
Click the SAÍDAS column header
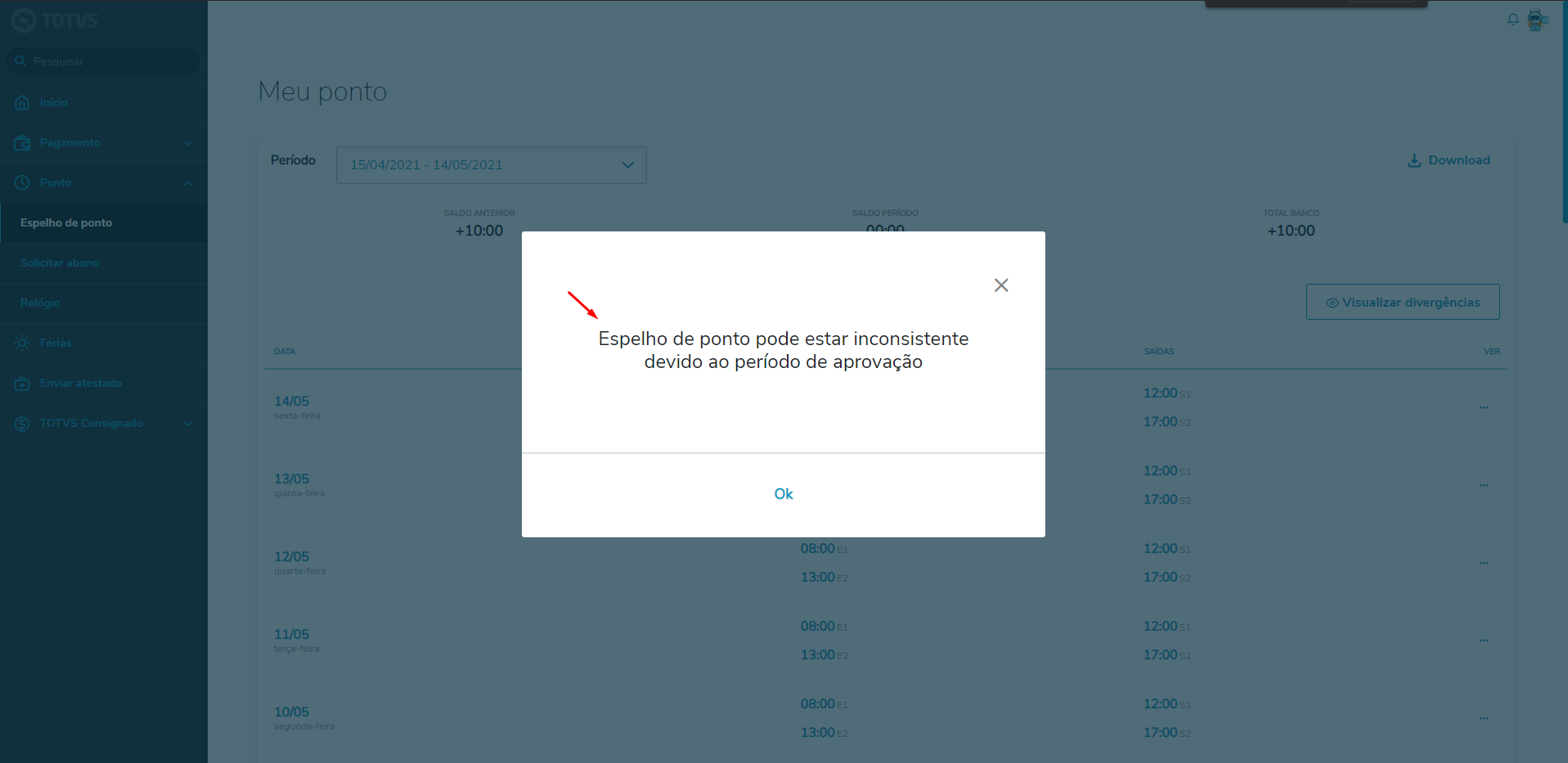[x=1159, y=352]
